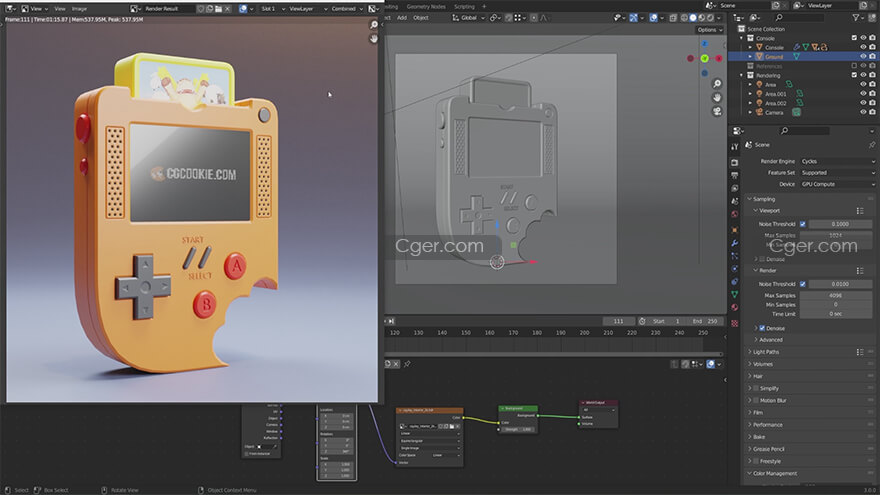Collapse the Color Management panel
Screen dimensions: 880x495
[x=774, y=474]
